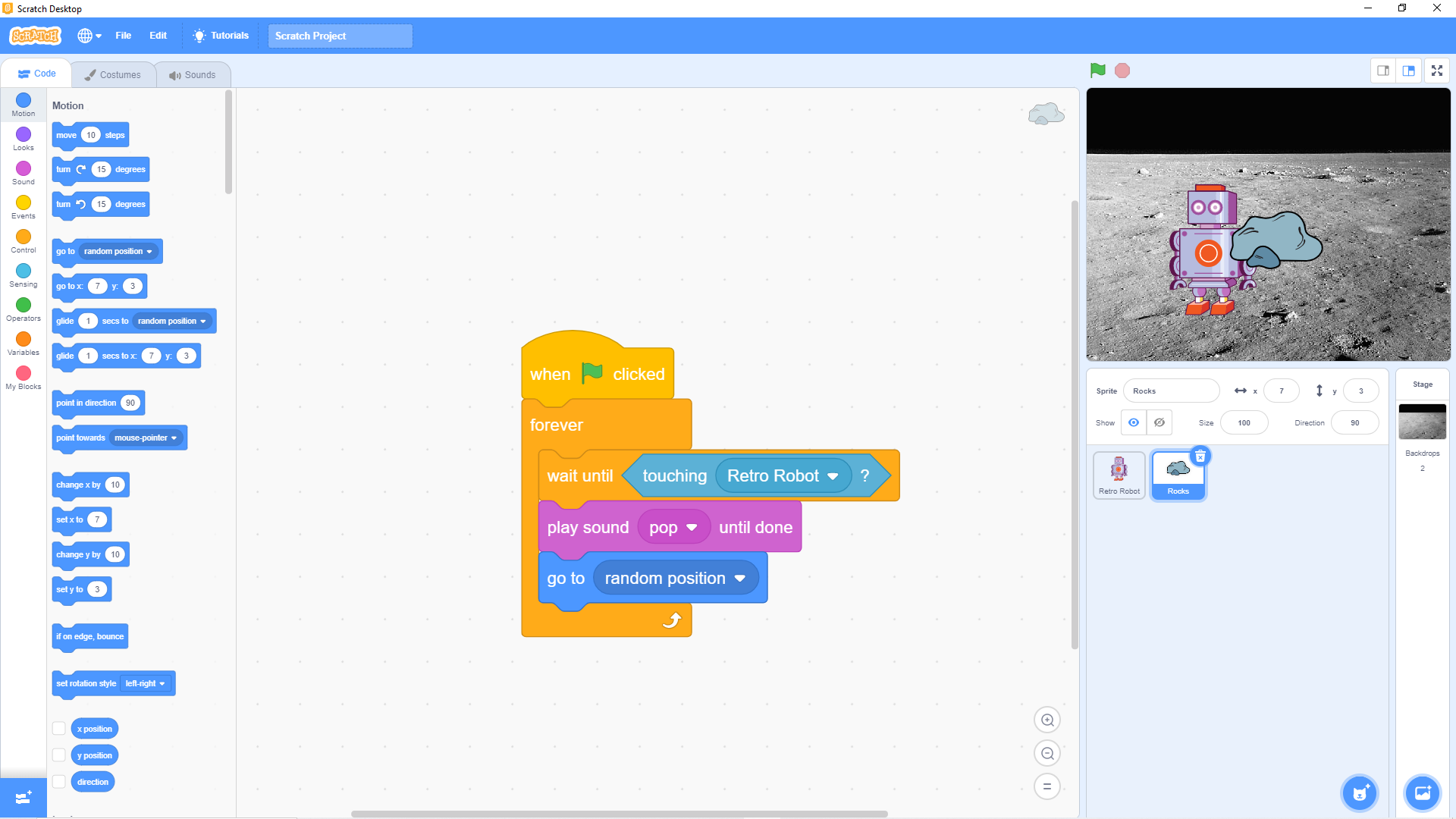Viewport: 1456px width, 819px height.
Task: Select the My Blocks category
Action: tap(24, 378)
